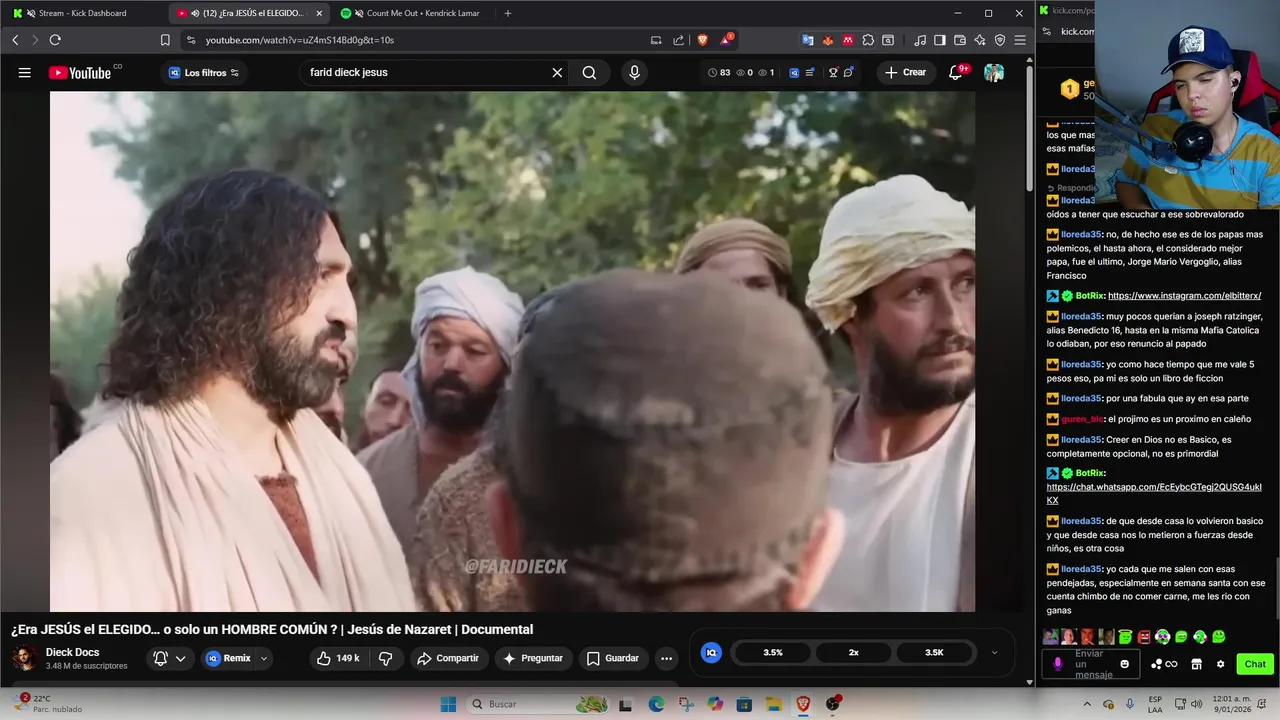1280x720 pixels.
Task: Click the address bar URL
Action: [x=300, y=40]
